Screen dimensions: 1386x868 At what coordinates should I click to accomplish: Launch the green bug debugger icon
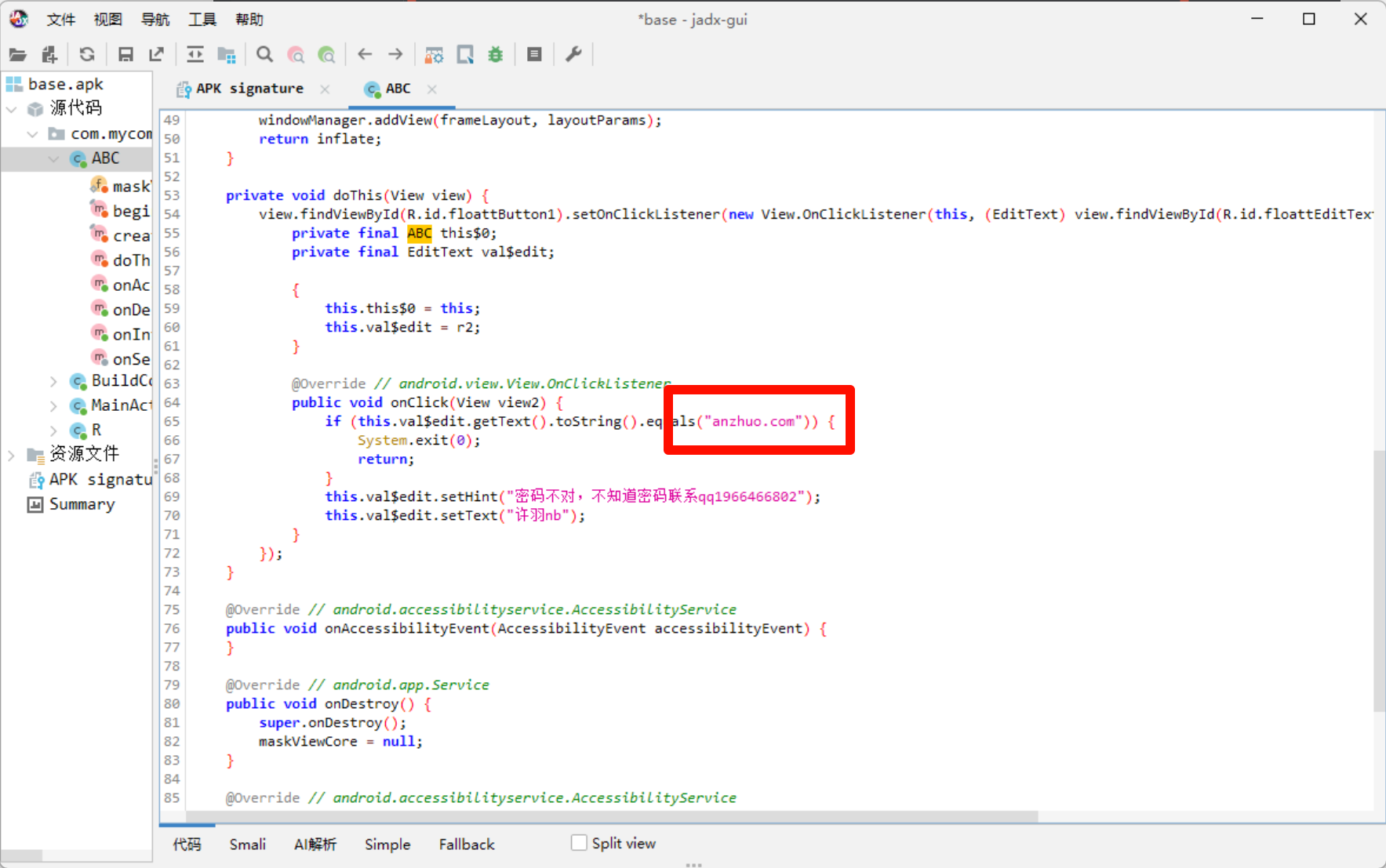496,55
